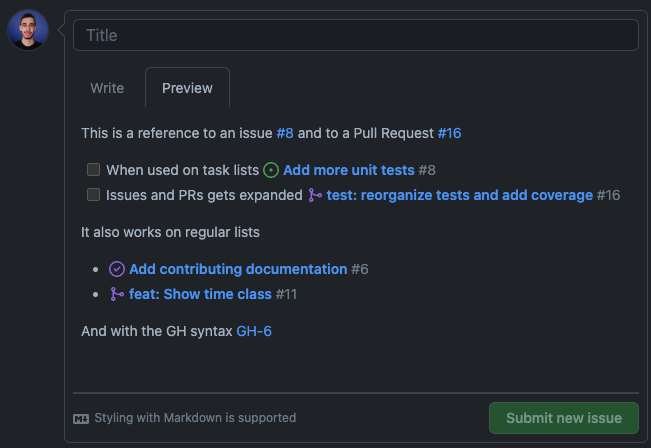Click the Styling with Markdown is supported link
Image resolution: width=651 pixels, height=448 pixels.
195,418
